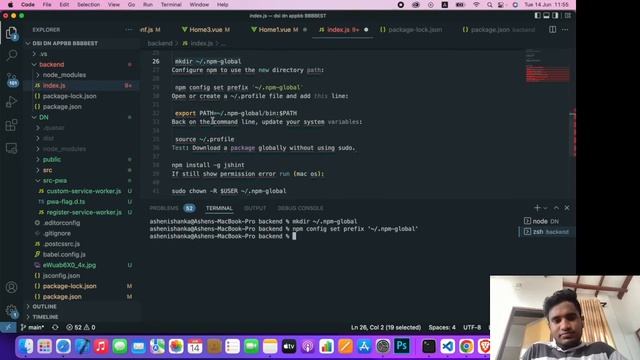Switch to package-lock.json editor tab
The width and height of the screenshot is (640, 360).
click(x=411, y=30)
